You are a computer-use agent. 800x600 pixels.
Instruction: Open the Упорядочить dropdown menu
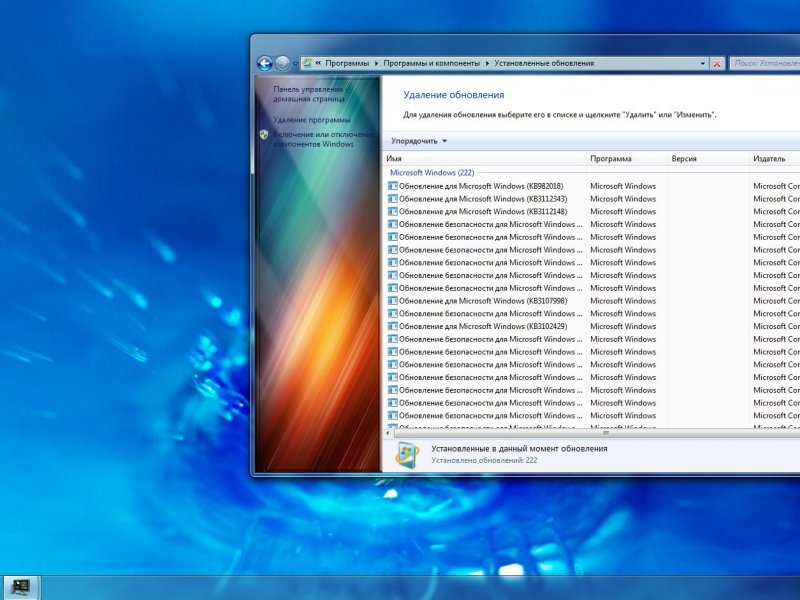pos(419,141)
